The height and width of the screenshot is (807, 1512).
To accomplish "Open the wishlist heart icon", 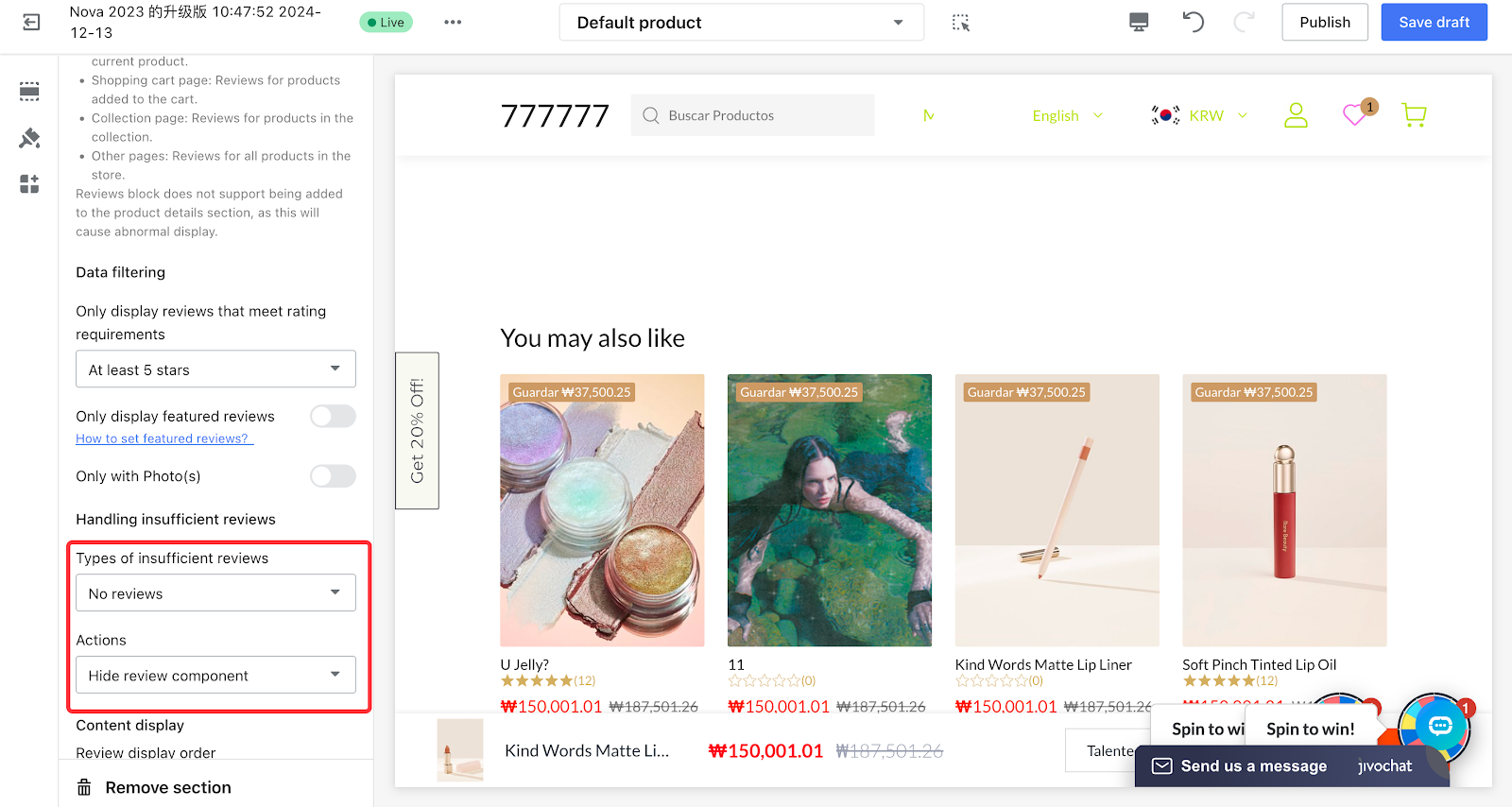I will point(1355,115).
